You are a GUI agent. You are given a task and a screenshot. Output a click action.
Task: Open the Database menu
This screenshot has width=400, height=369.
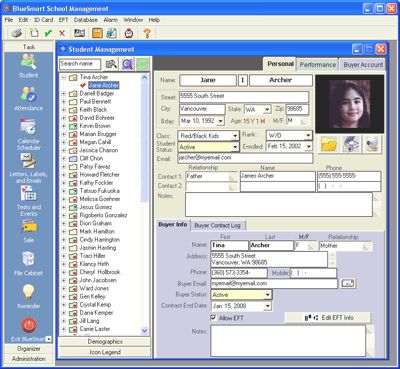coord(86,20)
